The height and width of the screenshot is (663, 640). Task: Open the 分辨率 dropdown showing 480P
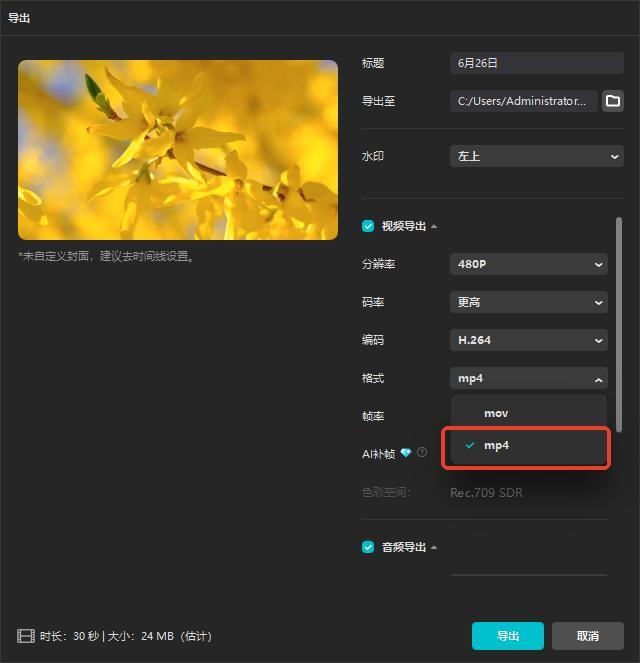[528, 264]
